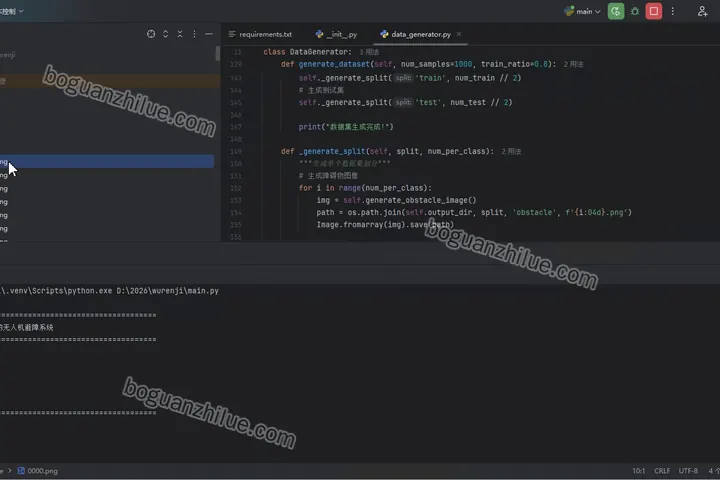This screenshot has width=720, height=480.
Task: Open the main run configuration dropdown
Action: pos(582,11)
